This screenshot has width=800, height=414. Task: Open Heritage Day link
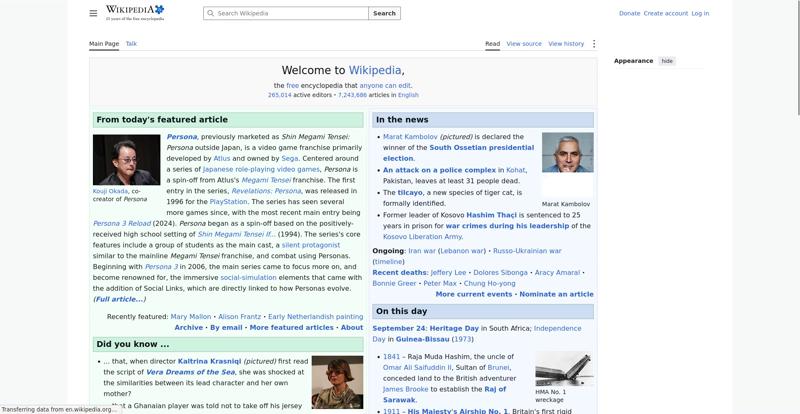click(x=454, y=329)
